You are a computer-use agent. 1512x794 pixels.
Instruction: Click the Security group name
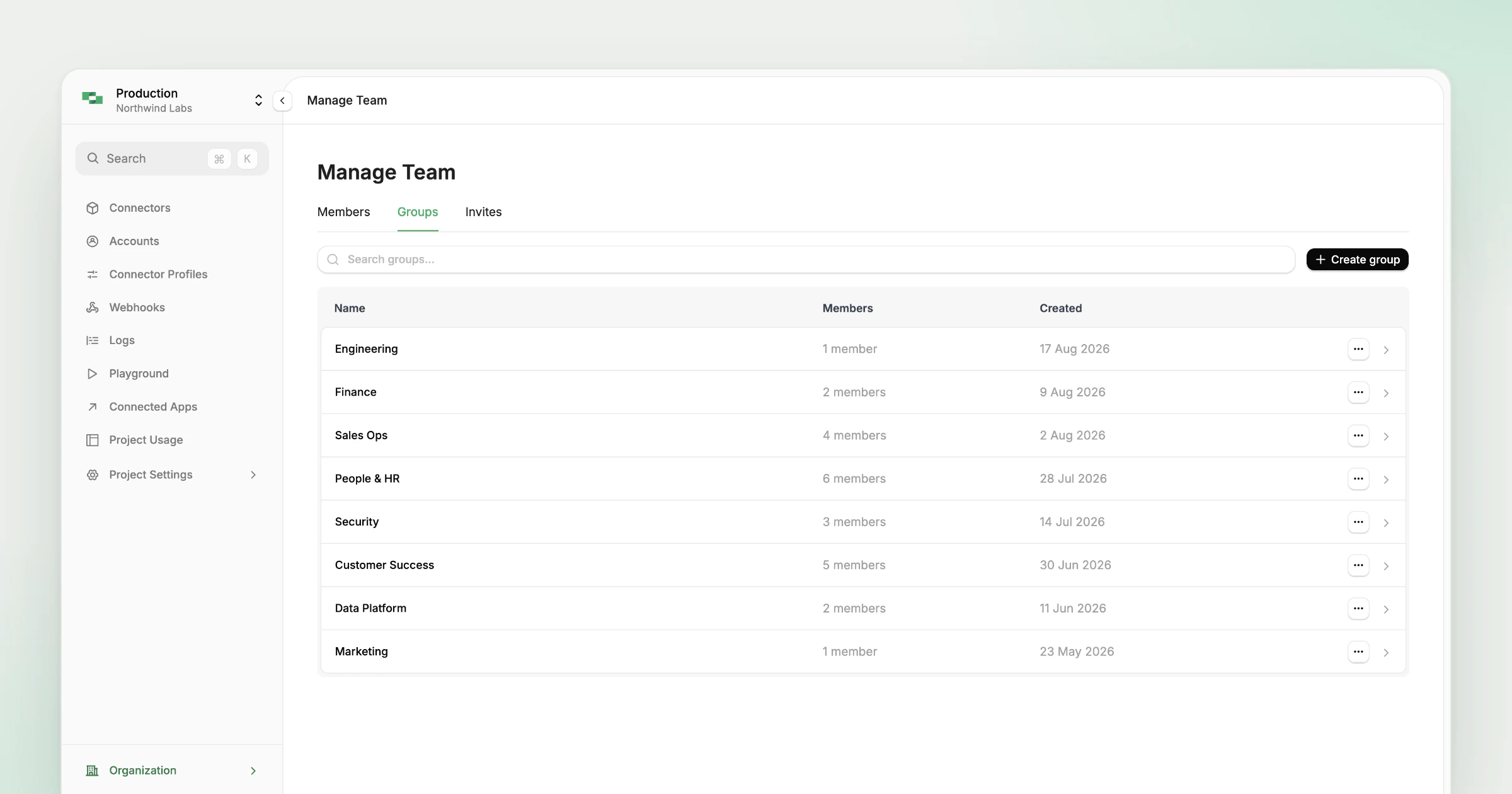(357, 522)
